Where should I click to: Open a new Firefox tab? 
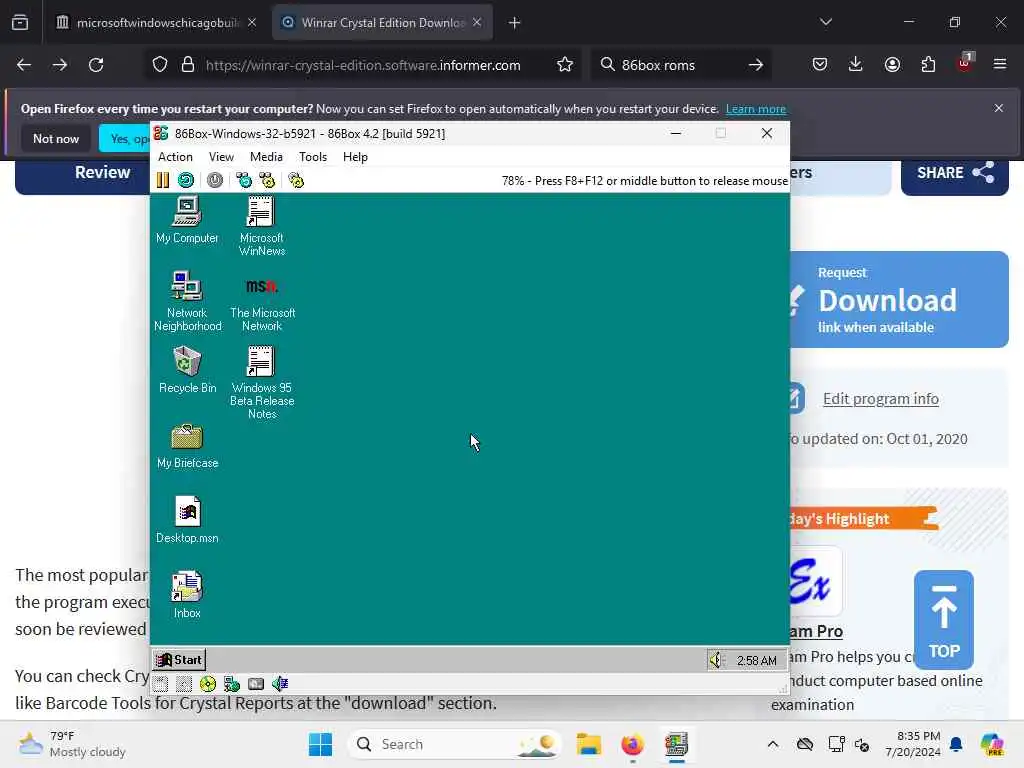515,23
